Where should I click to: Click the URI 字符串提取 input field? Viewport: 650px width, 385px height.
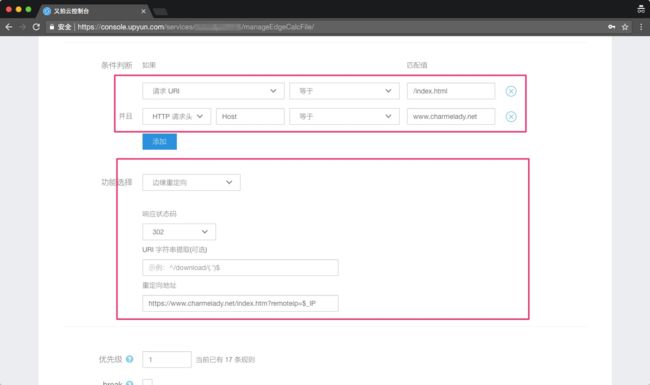point(240,268)
